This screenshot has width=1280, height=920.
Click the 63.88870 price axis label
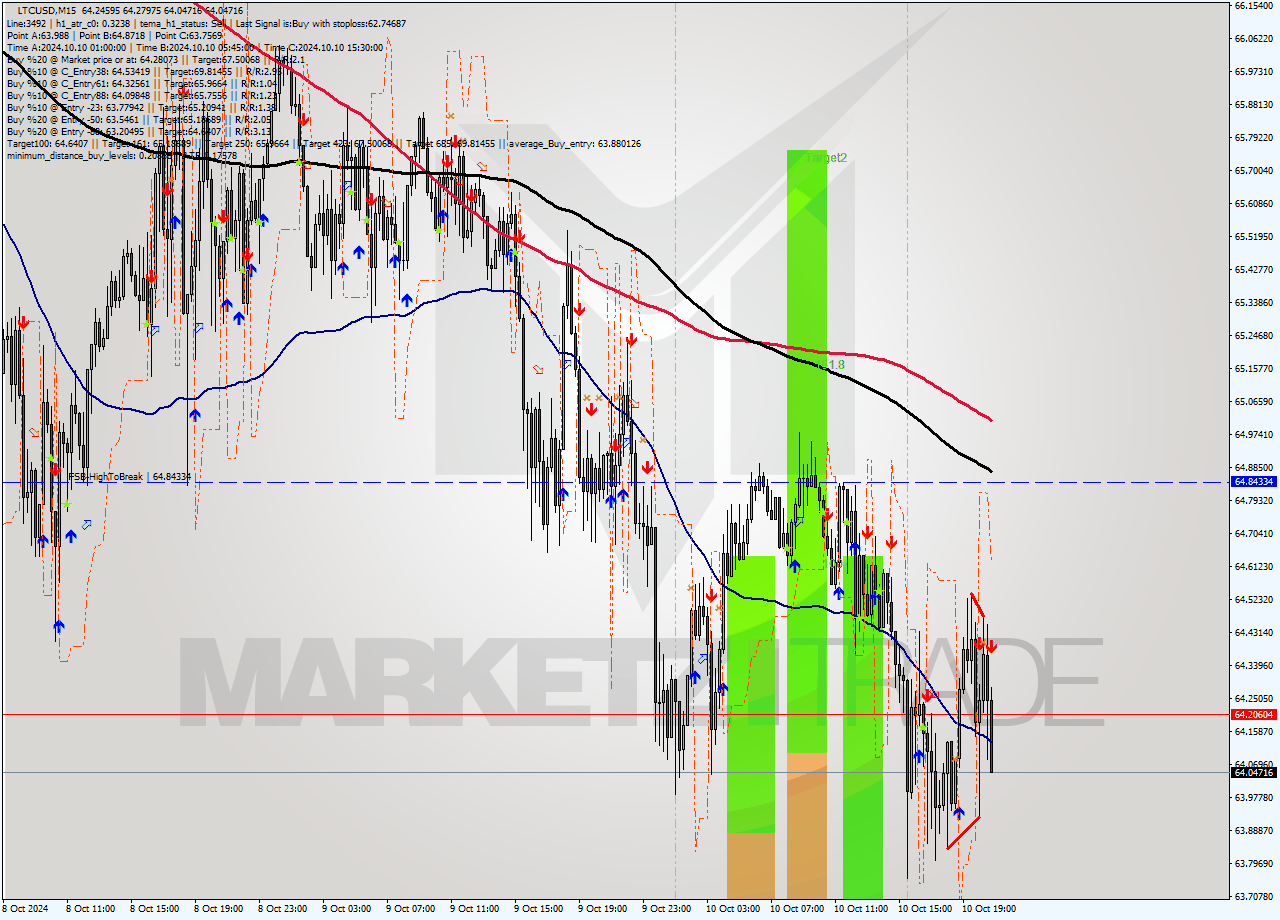pos(1253,830)
